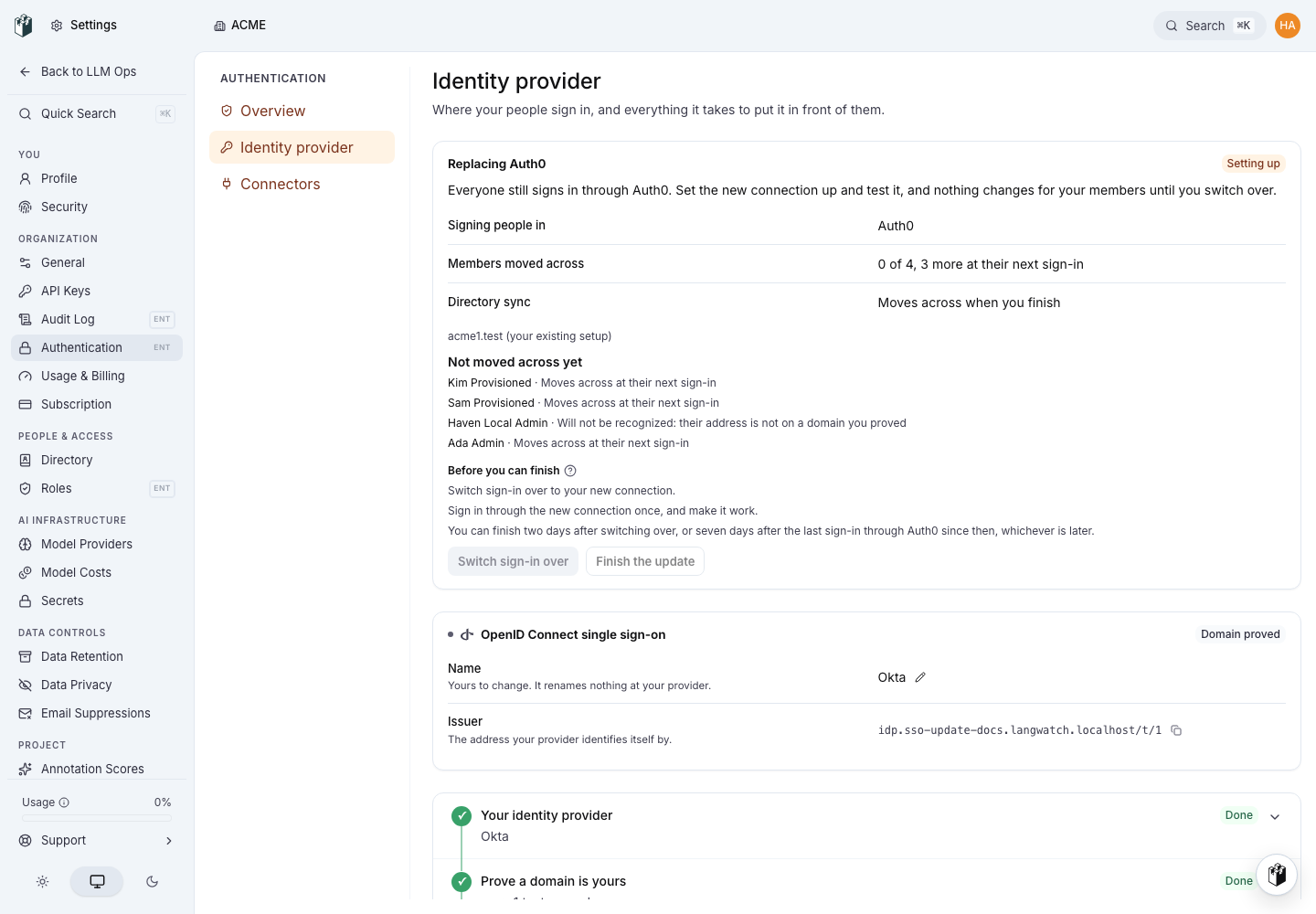Click the ACME organization name in header
This screenshot has width=1316, height=914.
coord(249,26)
